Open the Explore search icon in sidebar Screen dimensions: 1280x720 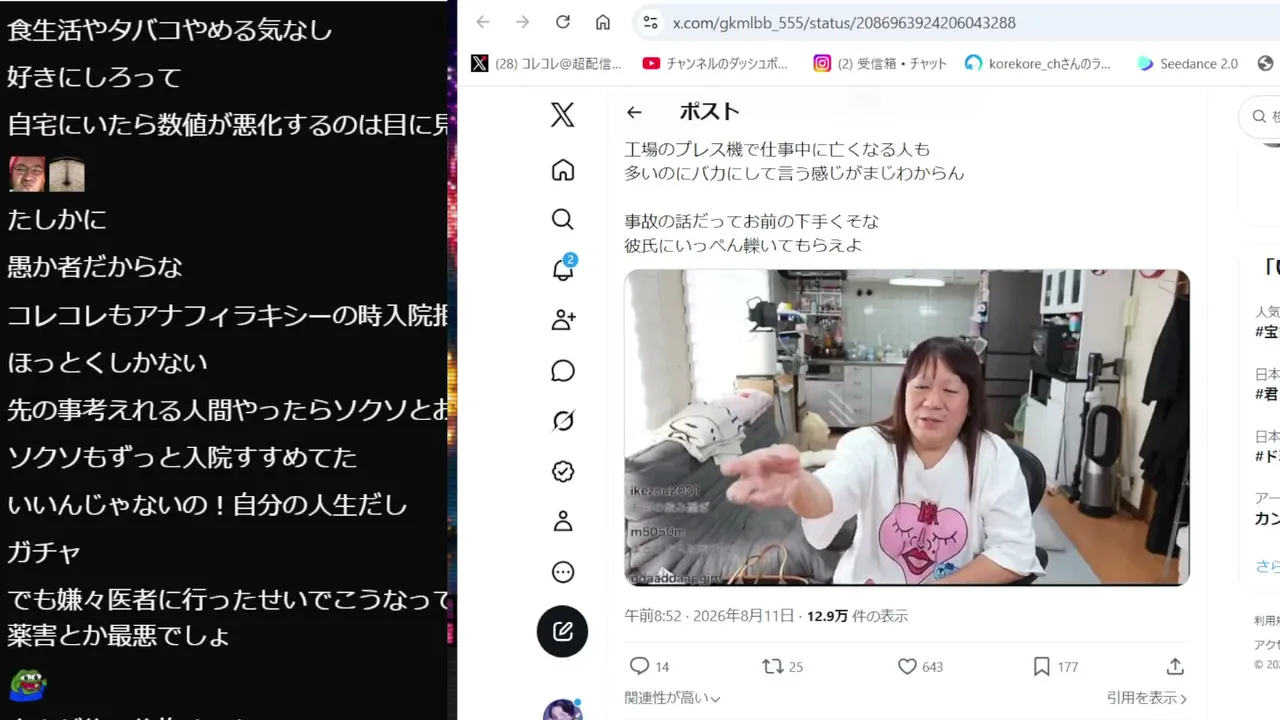click(x=563, y=219)
